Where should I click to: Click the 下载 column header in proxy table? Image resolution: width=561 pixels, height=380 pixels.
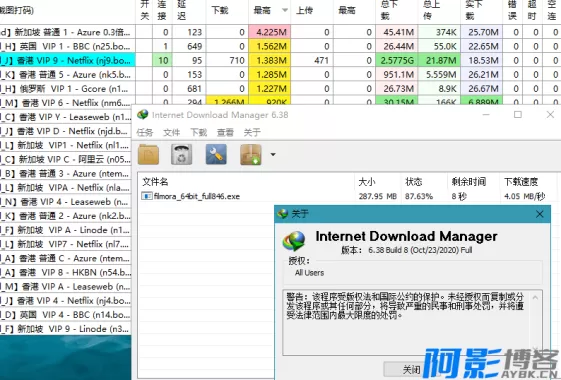click(x=227, y=10)
